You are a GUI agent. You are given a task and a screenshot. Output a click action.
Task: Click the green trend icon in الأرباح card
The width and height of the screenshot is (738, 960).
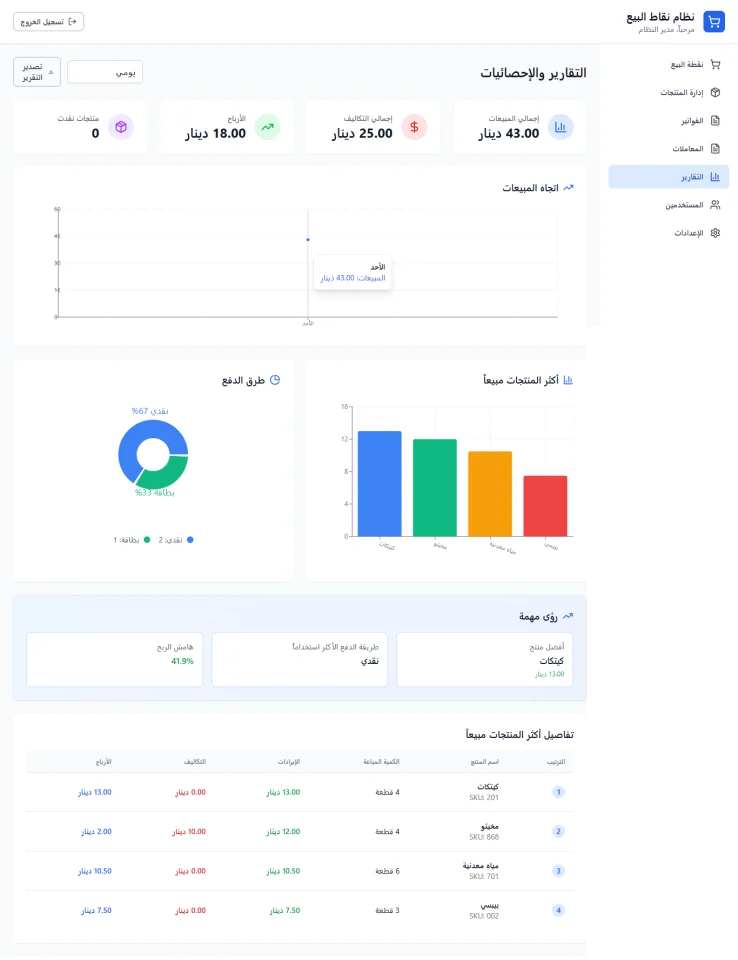pyautogui.click(x=268, y=127)
